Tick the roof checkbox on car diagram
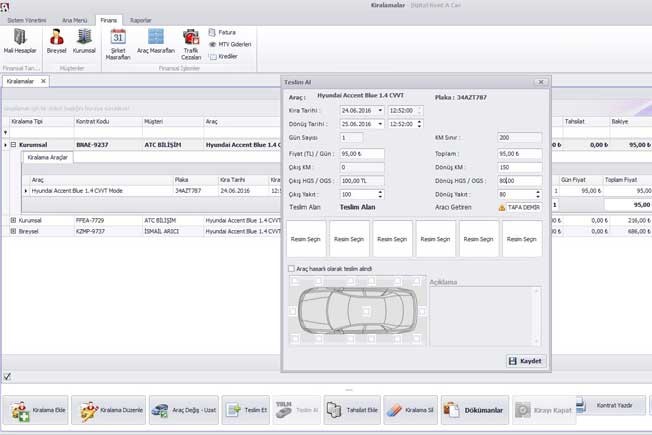Screen dimensions: 652x435 [x=366, y=311]
